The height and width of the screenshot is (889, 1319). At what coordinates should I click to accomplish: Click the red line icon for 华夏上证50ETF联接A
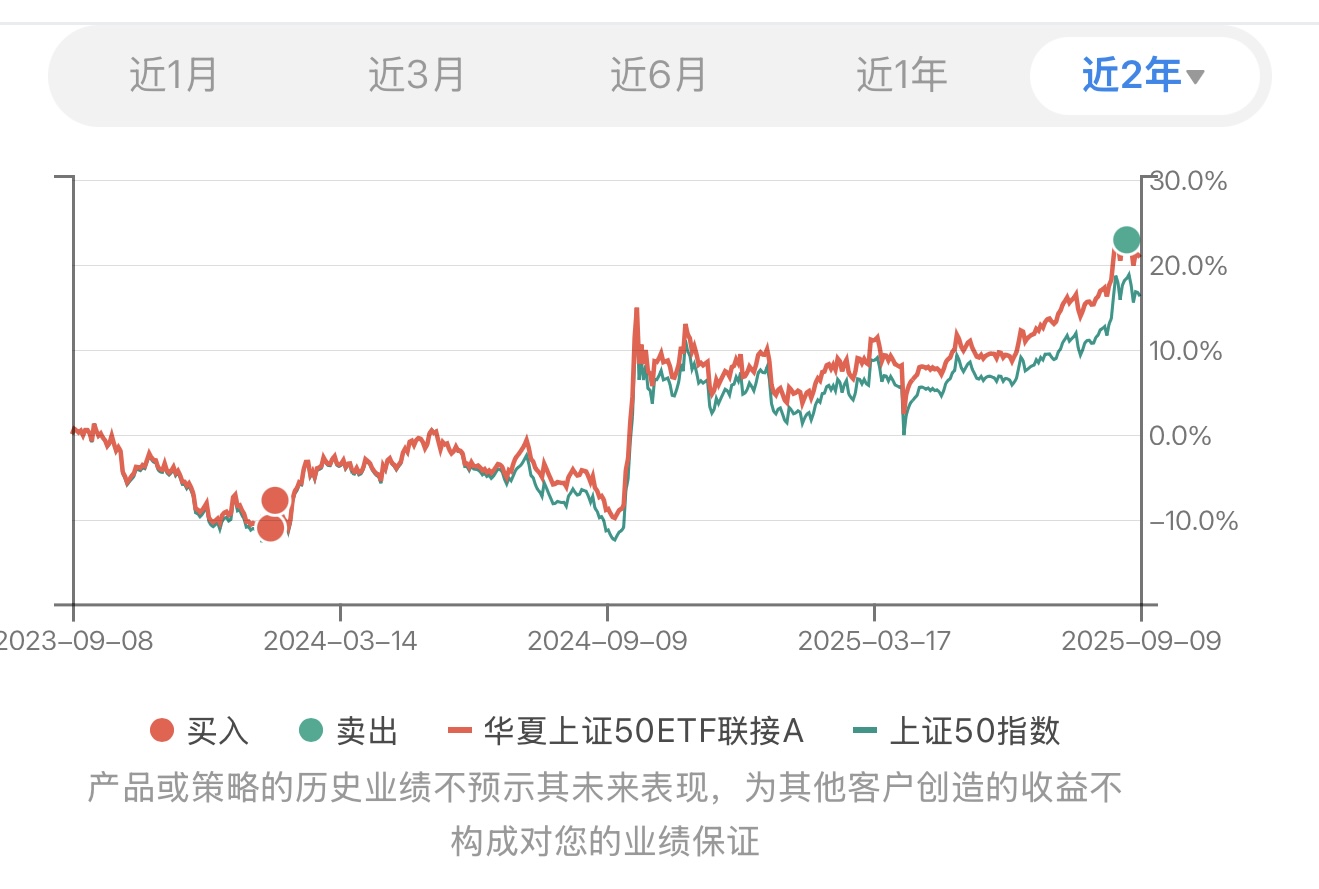pyautogui.click(x=459, y=731)
